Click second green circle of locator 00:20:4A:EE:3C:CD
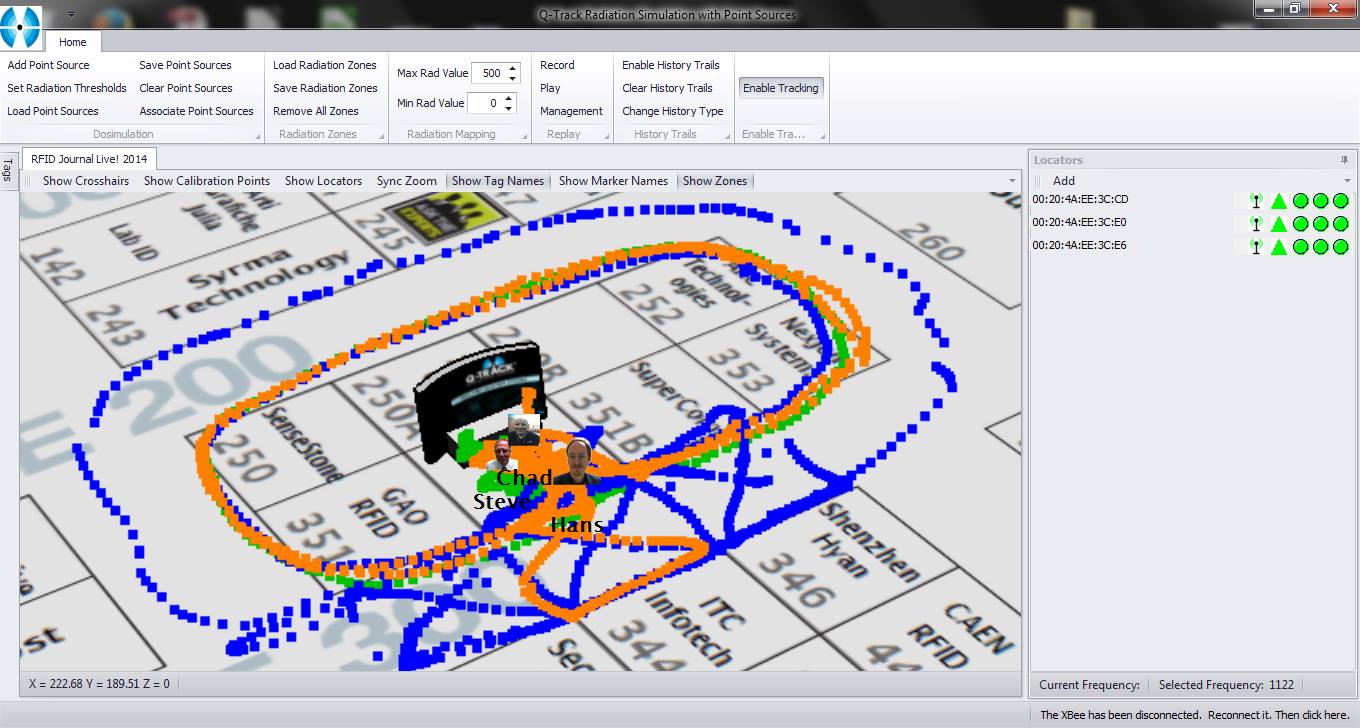1360x728 pixels. (1320, 200)
